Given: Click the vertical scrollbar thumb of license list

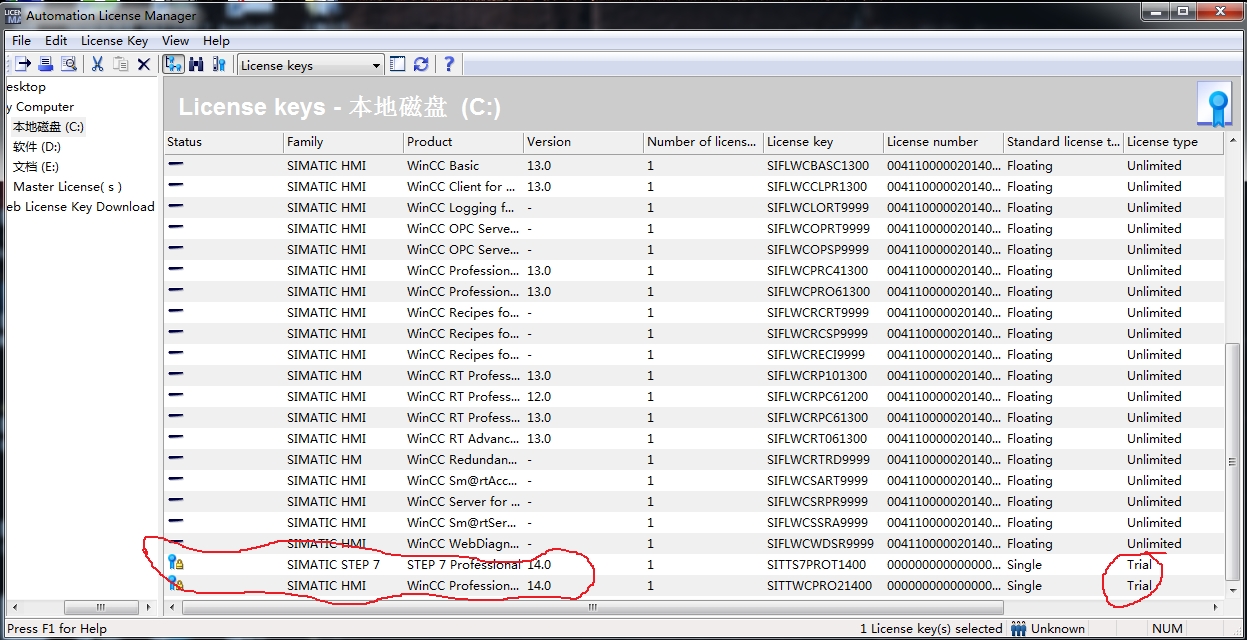Looking at the screenshot, I should (x=1233, y=460).
